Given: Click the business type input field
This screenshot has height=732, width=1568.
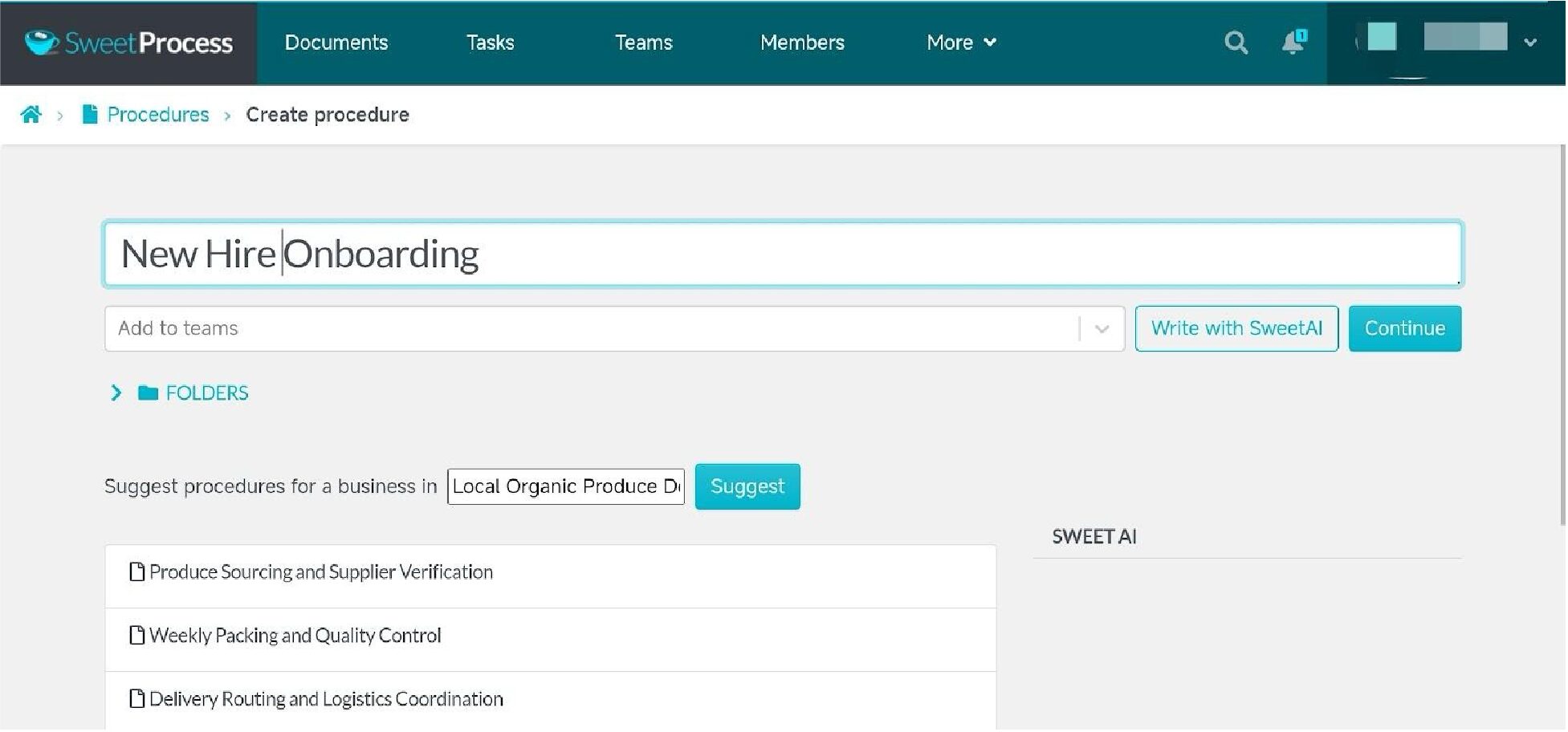Looking at the screenshot, I should [x=567, y=487].
